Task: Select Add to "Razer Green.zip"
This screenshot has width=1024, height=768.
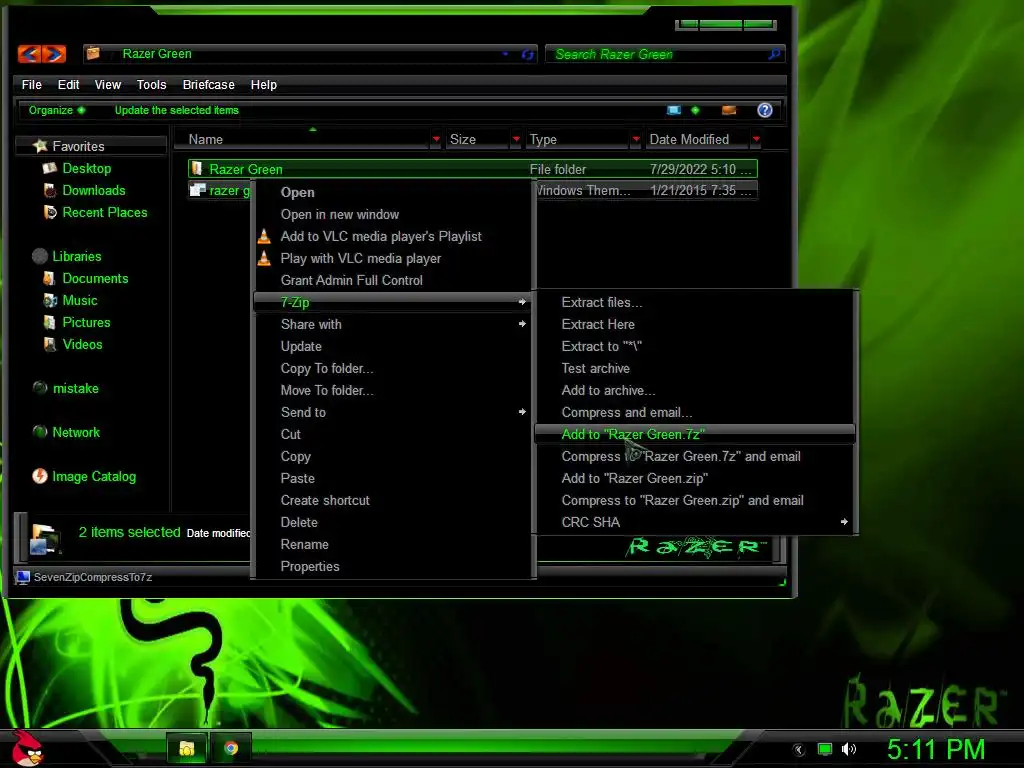Action: tap(695, 478)
